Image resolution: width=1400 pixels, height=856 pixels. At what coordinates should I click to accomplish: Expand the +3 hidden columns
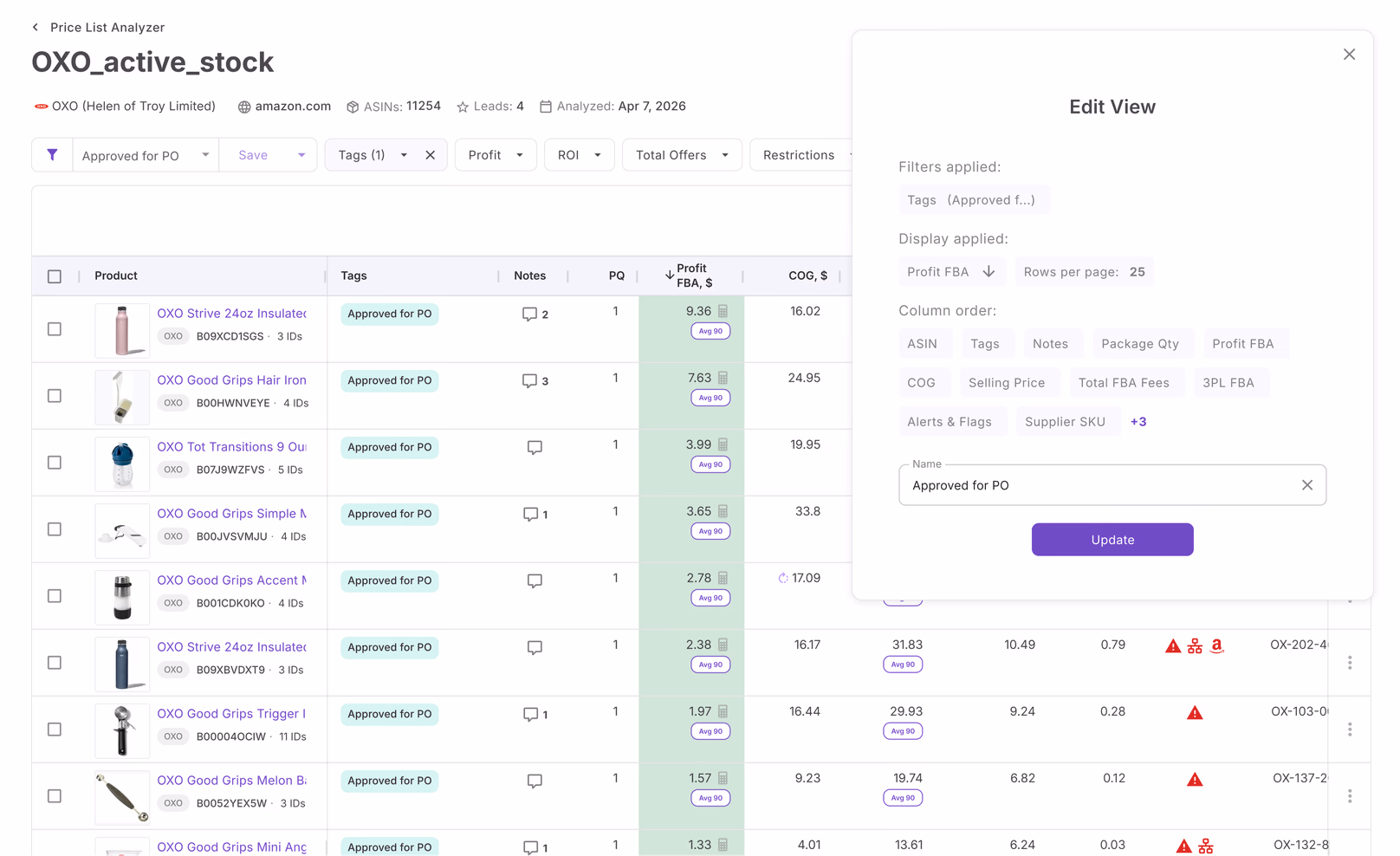point(1138,422)
